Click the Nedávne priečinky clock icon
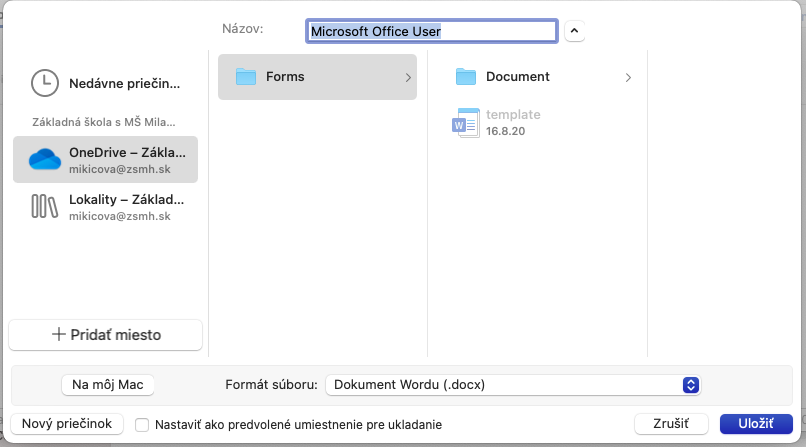Screen dimensions: 806x447 45,82
